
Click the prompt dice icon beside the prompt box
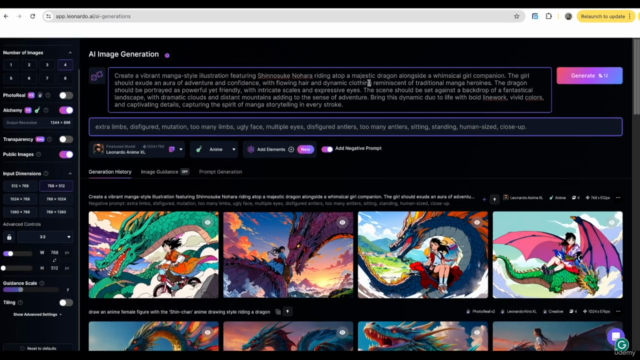(x=97, y=76)
